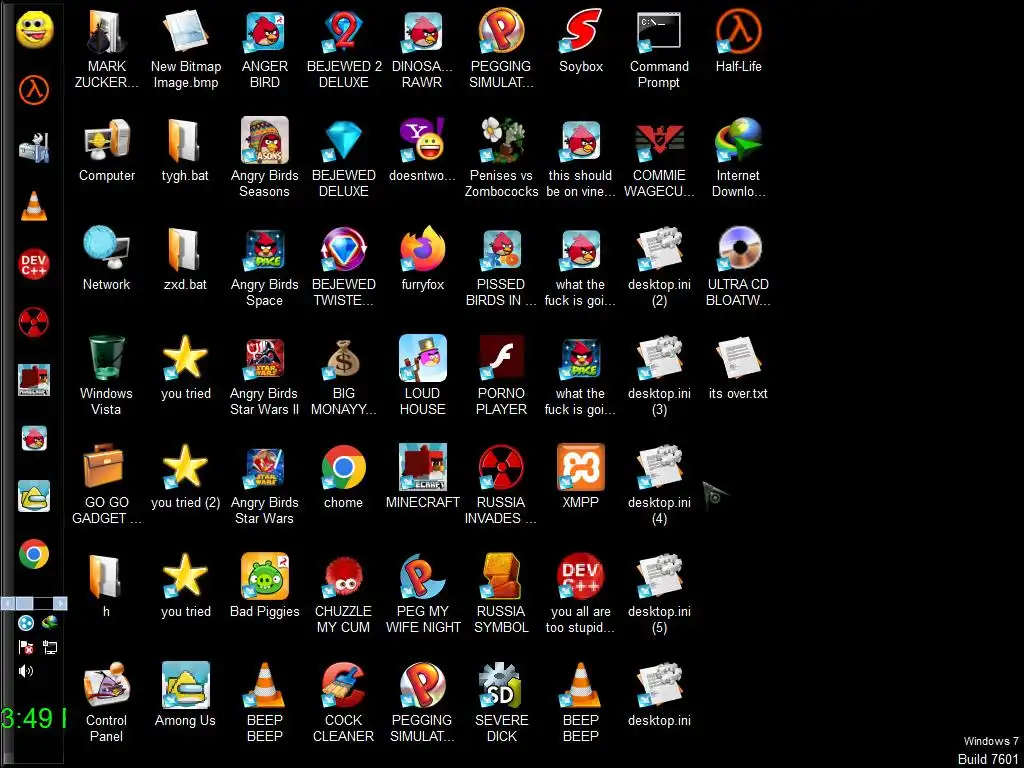Select the RUSSIA INVADES ... shortcut
The image size is (1024, 768).
(502, 485)
